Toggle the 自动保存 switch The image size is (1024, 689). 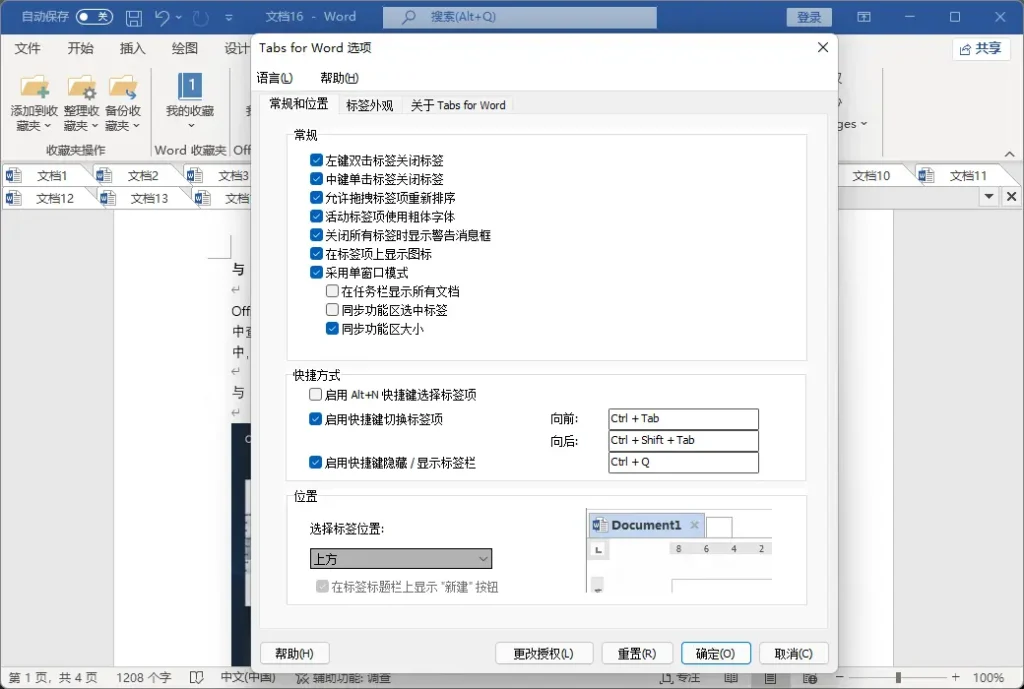tap(94, 17)
